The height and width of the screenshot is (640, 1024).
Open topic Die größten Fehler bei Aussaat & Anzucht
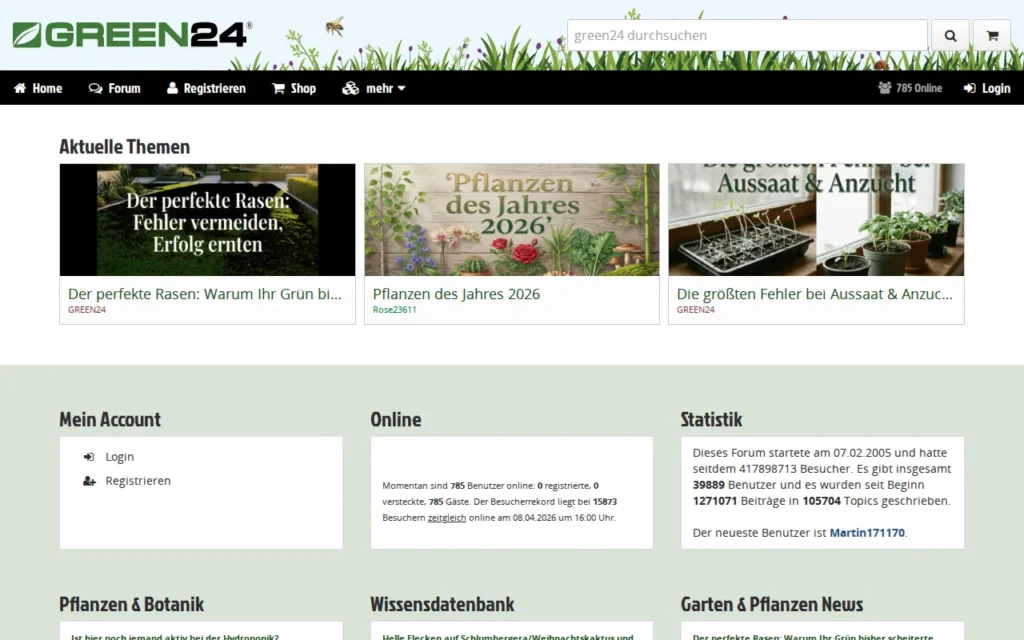tap(814, 294)
